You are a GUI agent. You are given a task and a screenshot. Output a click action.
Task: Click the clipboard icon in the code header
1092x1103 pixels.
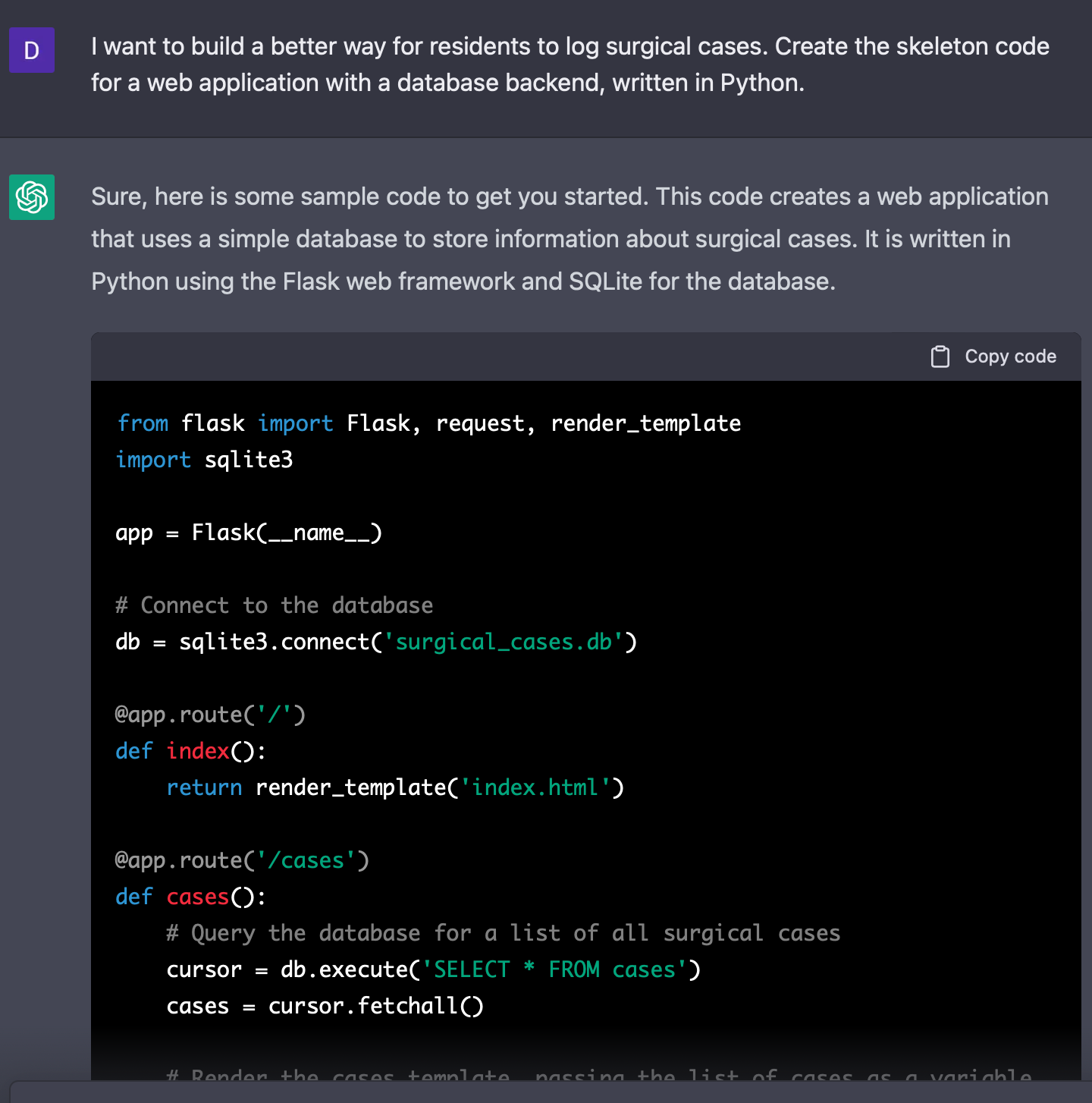940,357
